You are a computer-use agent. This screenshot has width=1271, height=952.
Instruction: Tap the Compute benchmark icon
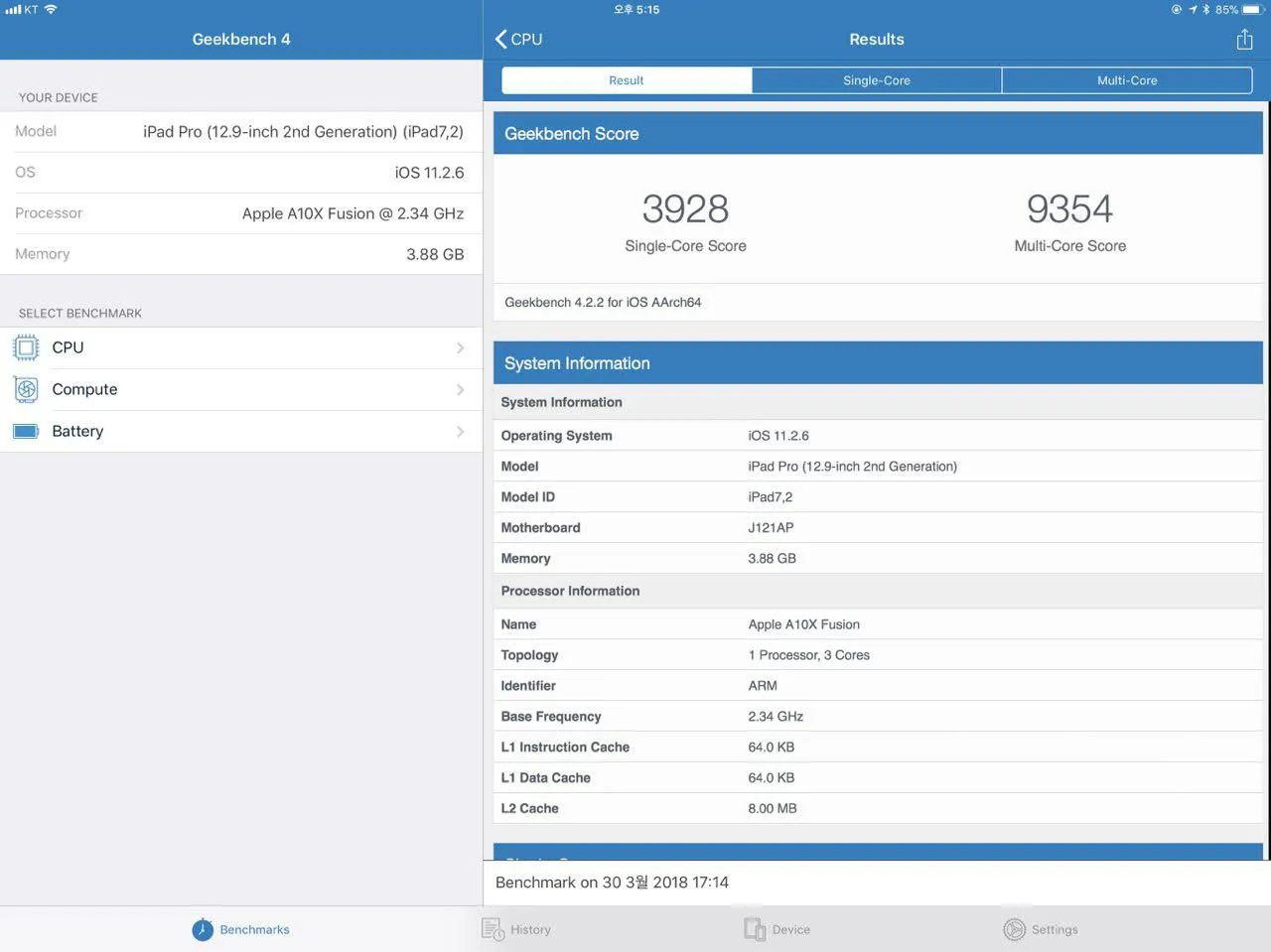click(26, 390)
